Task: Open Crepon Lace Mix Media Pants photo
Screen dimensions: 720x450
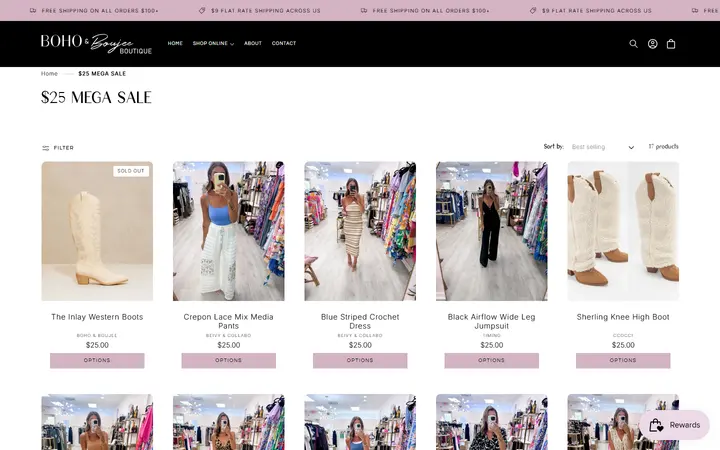Action: 229,231
